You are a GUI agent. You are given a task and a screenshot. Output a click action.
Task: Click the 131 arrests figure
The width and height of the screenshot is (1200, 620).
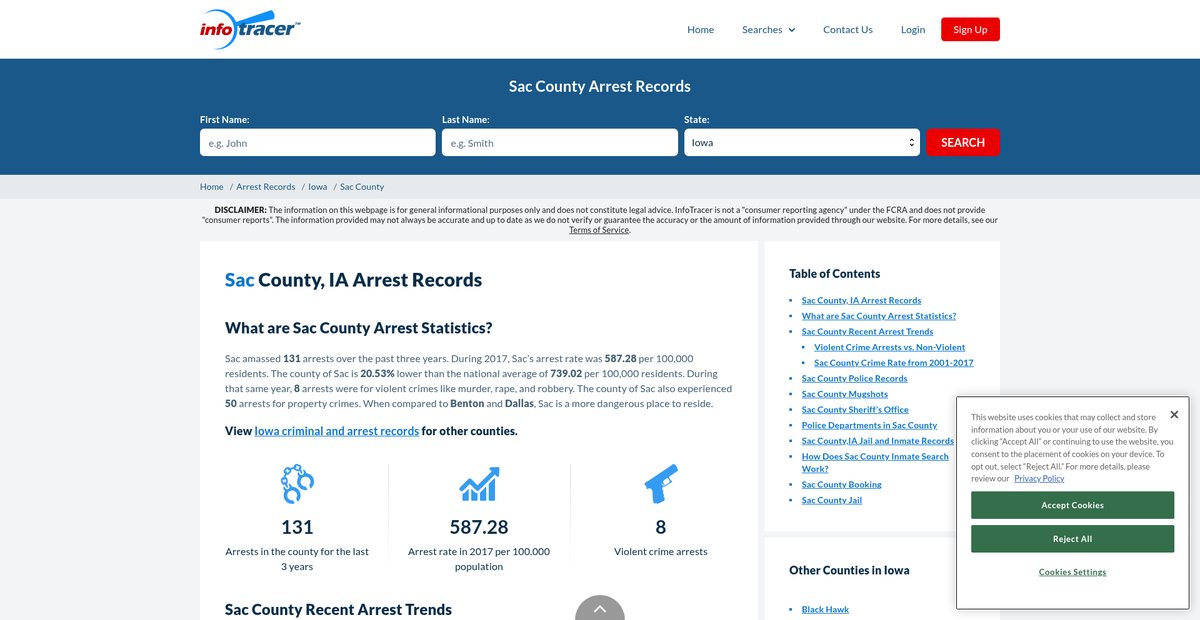[297, 527]
